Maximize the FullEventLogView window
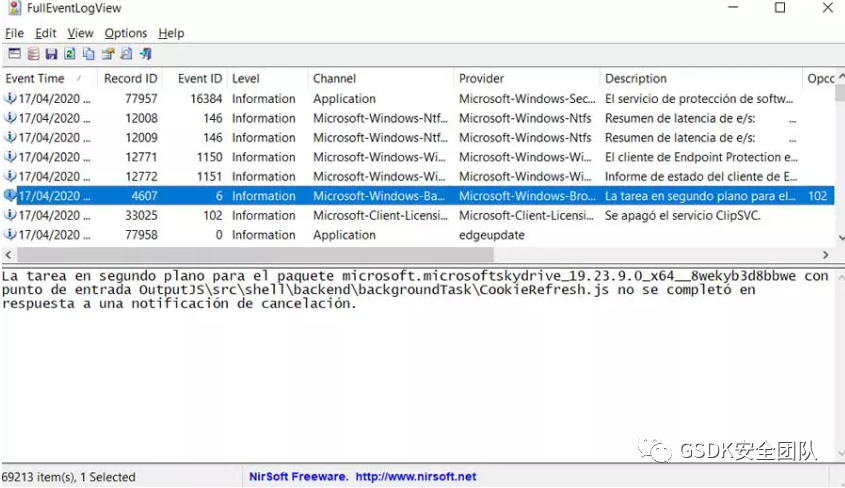 (x=779, y=8)
